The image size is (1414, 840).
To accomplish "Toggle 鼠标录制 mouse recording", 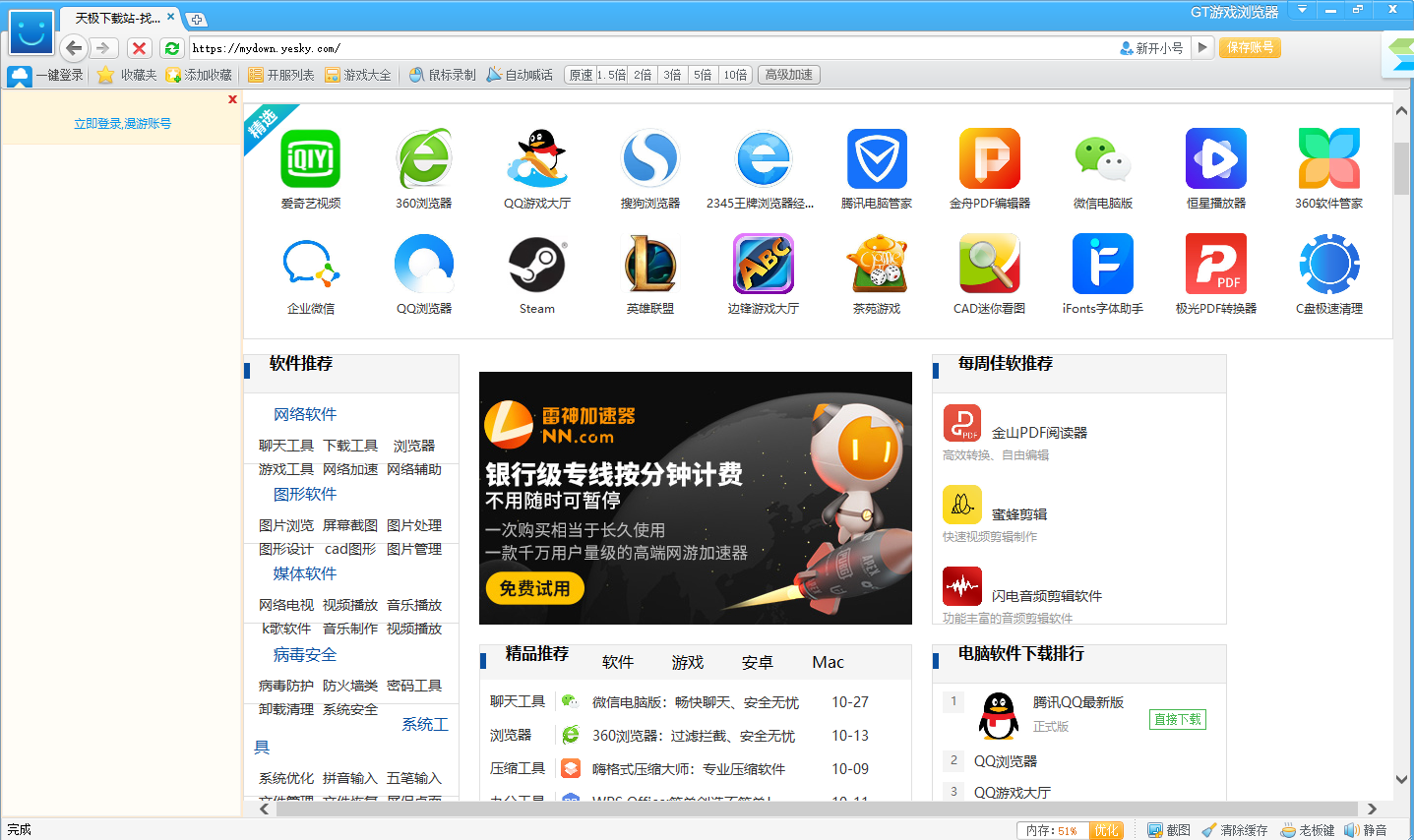I will pos(442,75).
